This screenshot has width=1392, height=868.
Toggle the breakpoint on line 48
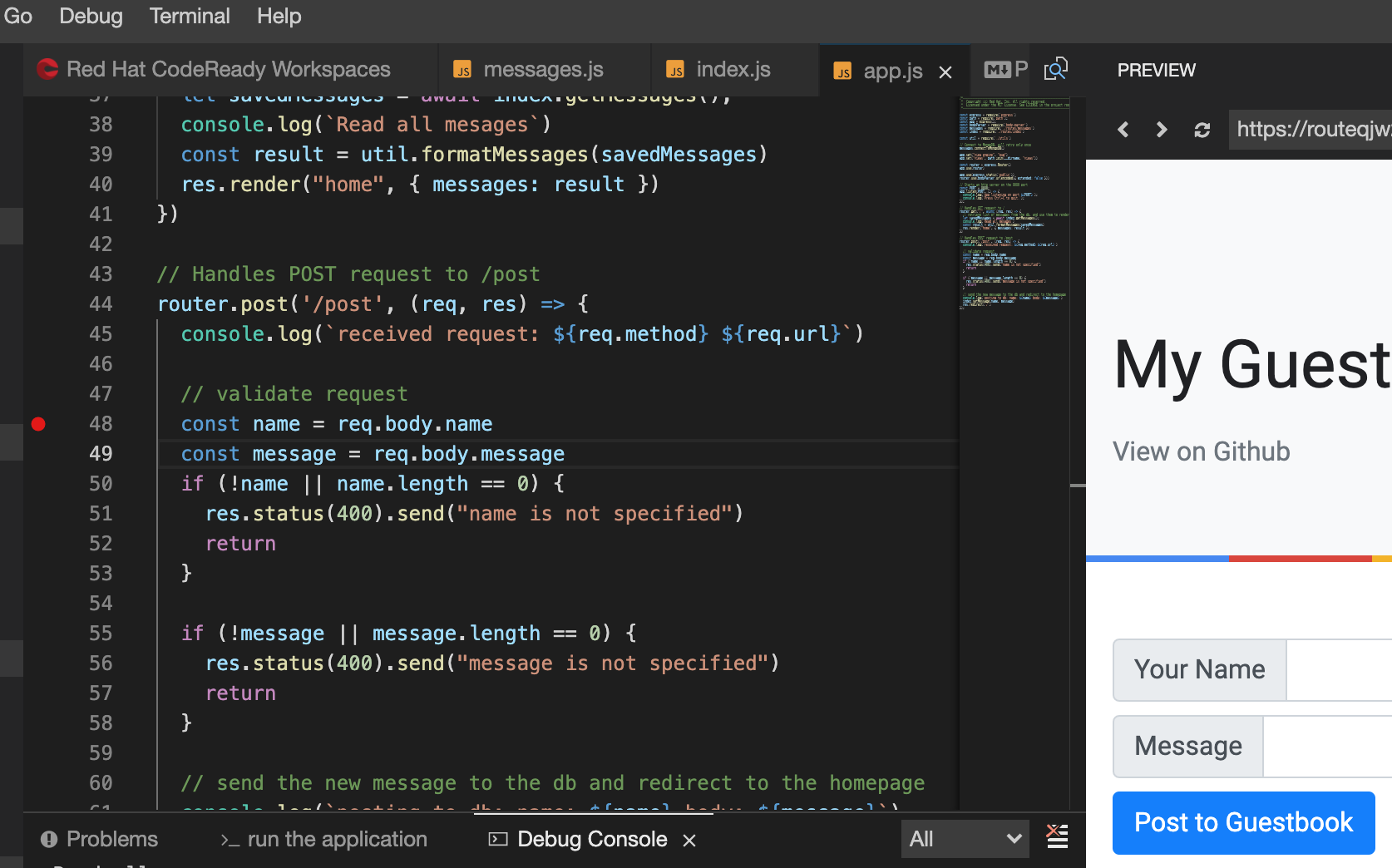point(38,424)
